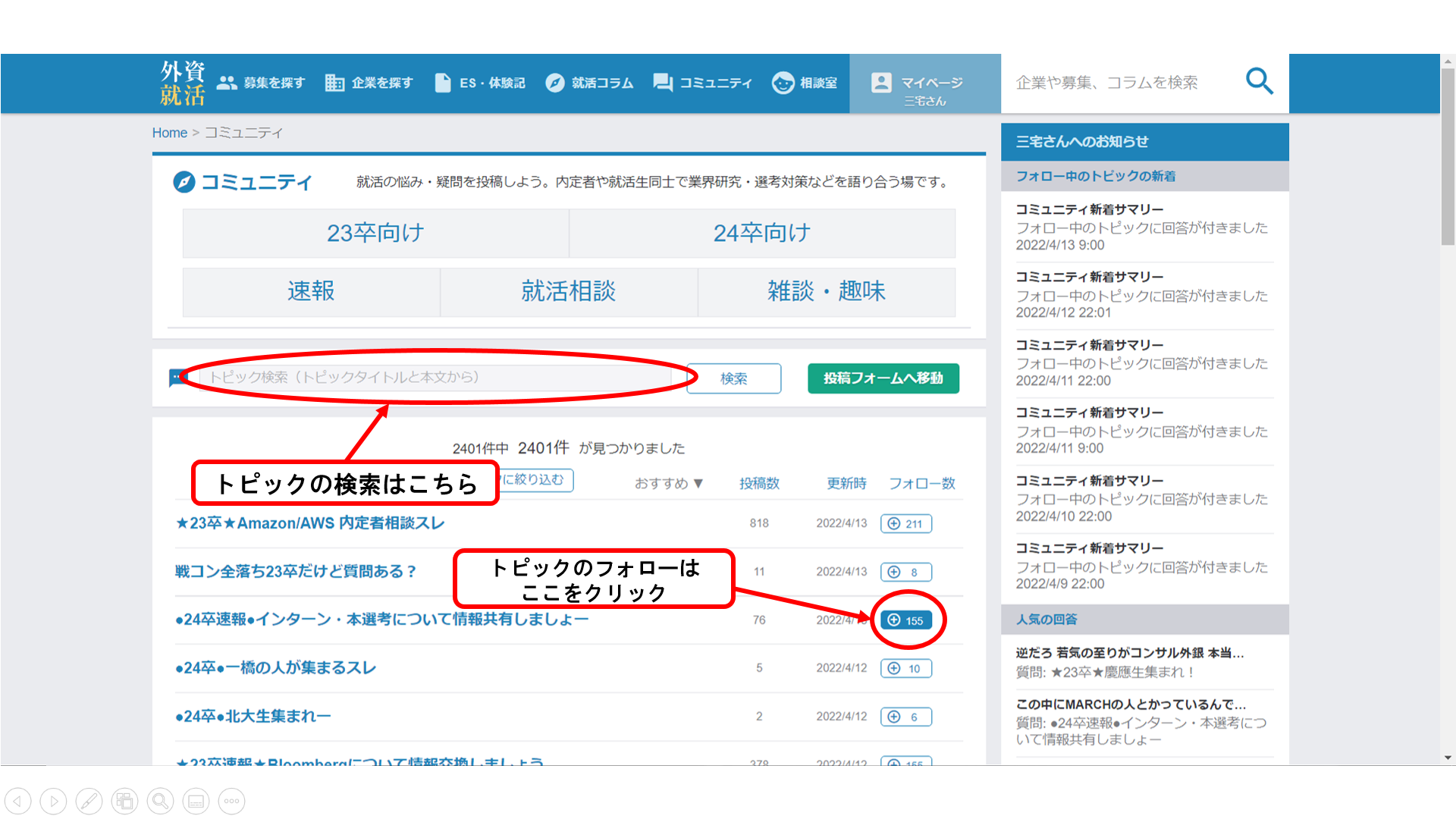The image size is (1456, 819).
Task: Open コミュニティ menu in header
Action: (703, 83)
